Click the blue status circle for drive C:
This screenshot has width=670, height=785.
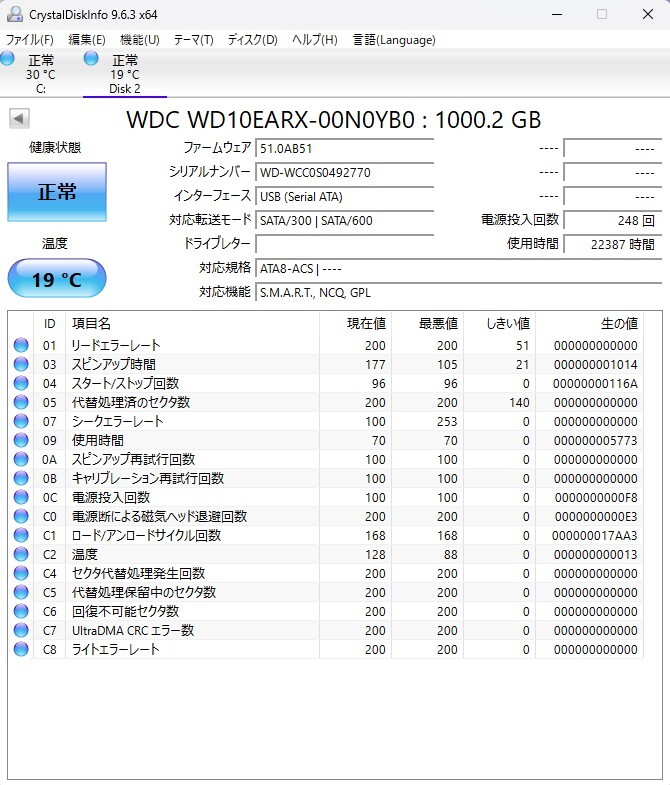(x=8, y=59)
